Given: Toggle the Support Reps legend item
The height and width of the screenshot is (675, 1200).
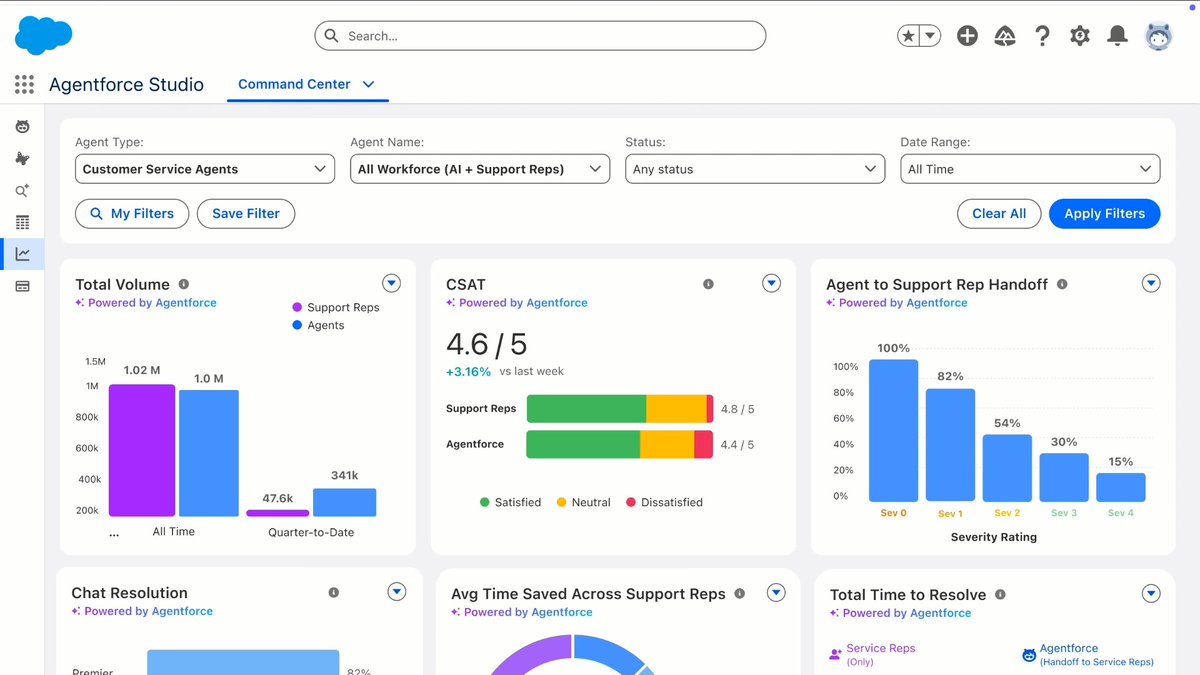Looking at the screenshot, I should [x=336, y=307].
